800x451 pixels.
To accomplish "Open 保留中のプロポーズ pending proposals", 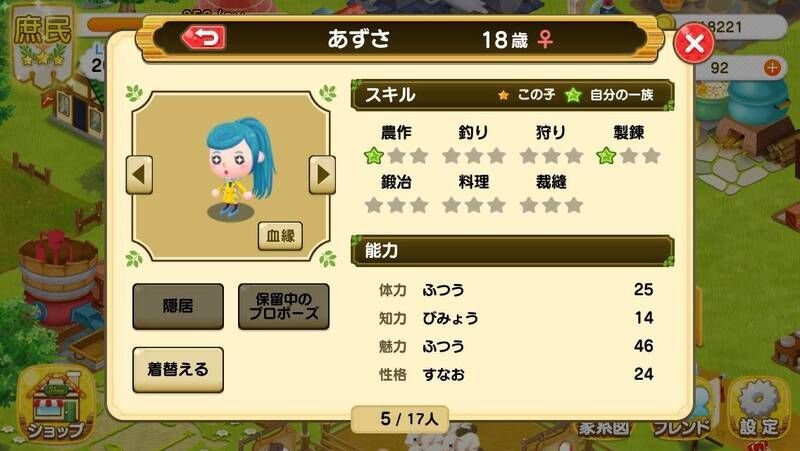I will pyautogui.click(x=284, y=306).
